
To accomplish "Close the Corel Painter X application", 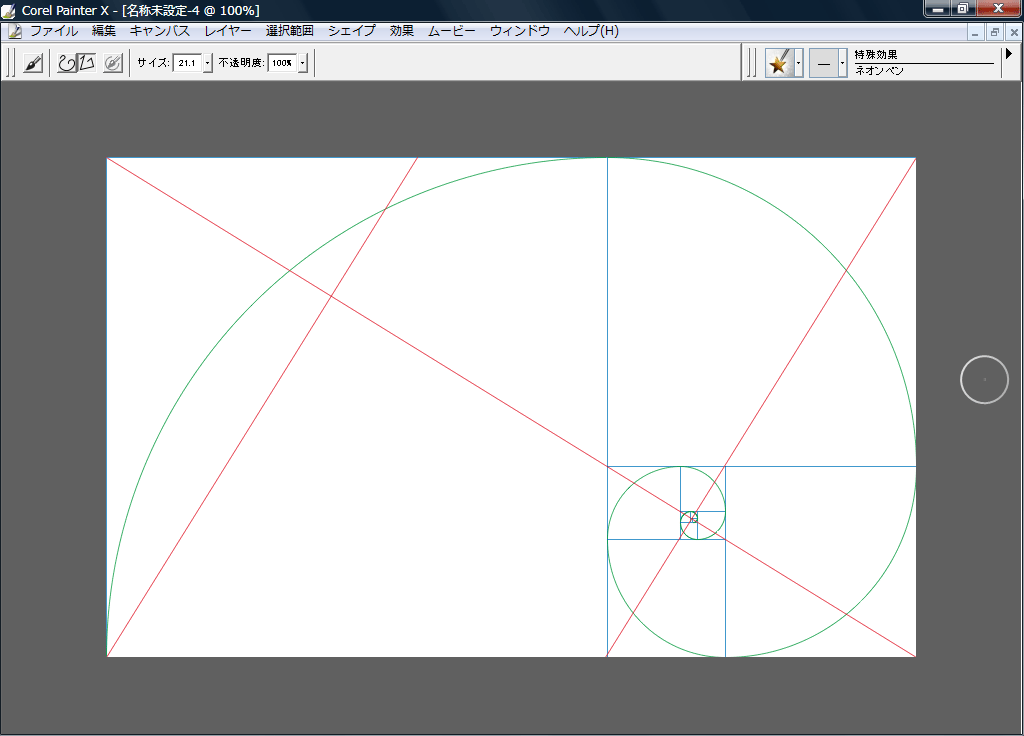I will (x=999, y=8).
